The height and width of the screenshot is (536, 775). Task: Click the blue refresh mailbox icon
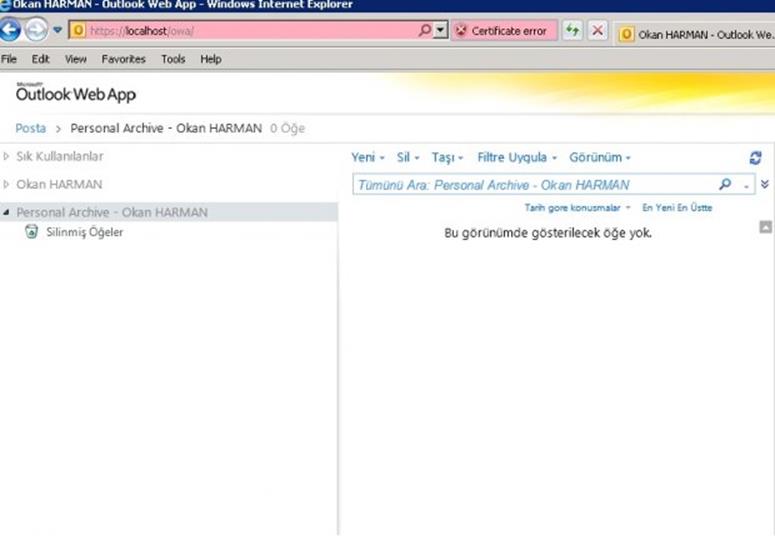pyautogui.click(x=755, y=158)
